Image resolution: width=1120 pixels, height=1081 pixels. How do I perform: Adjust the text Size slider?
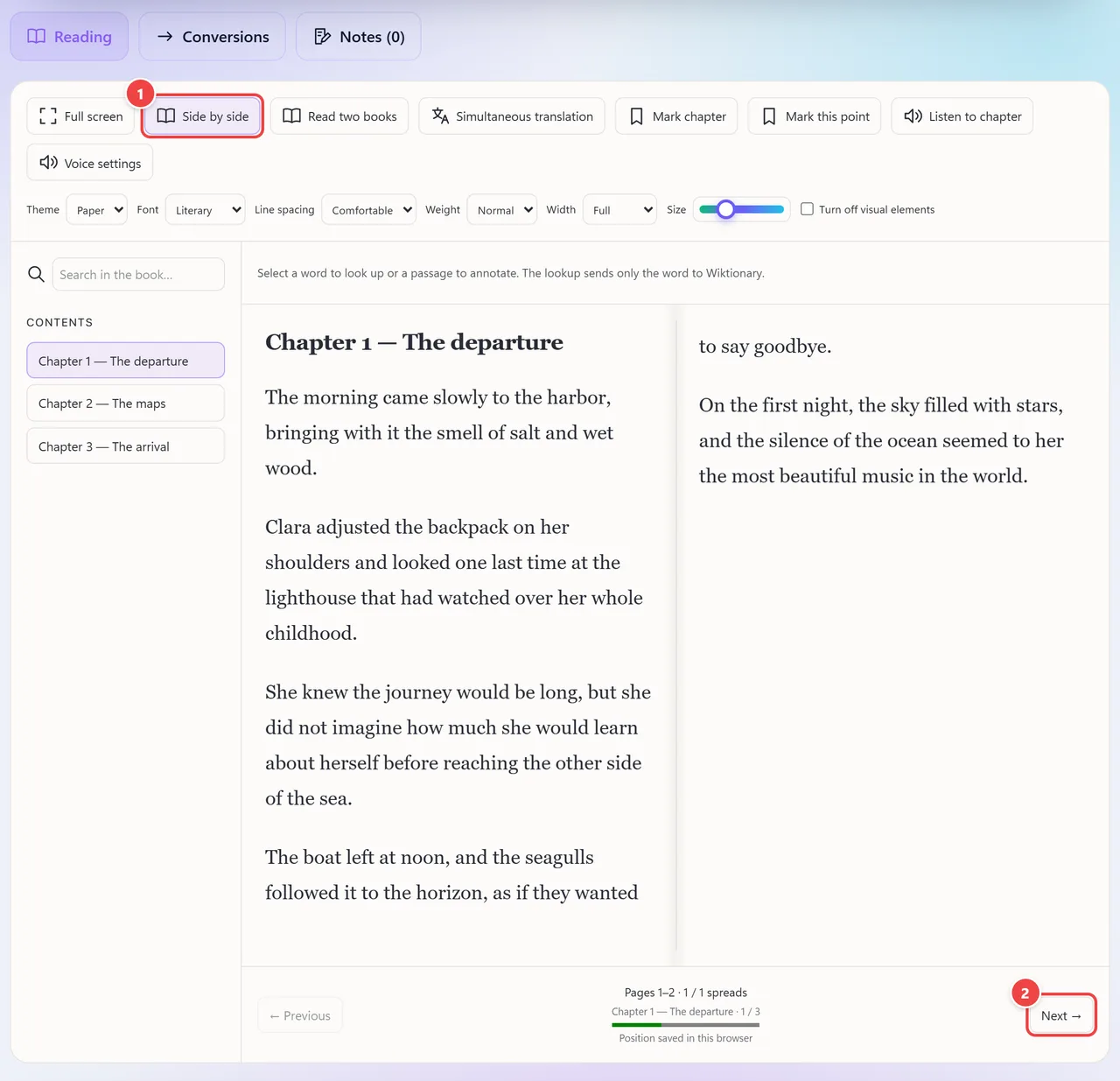coord(742,209)
